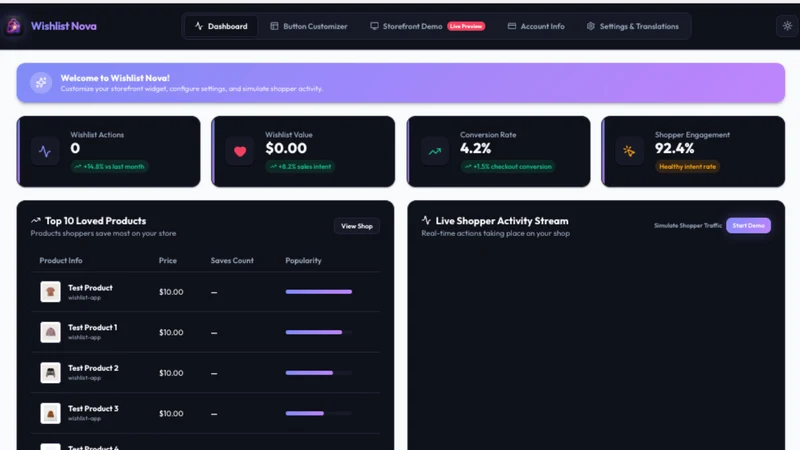Click the popularity bar for Test Product 1

point(319,332)
